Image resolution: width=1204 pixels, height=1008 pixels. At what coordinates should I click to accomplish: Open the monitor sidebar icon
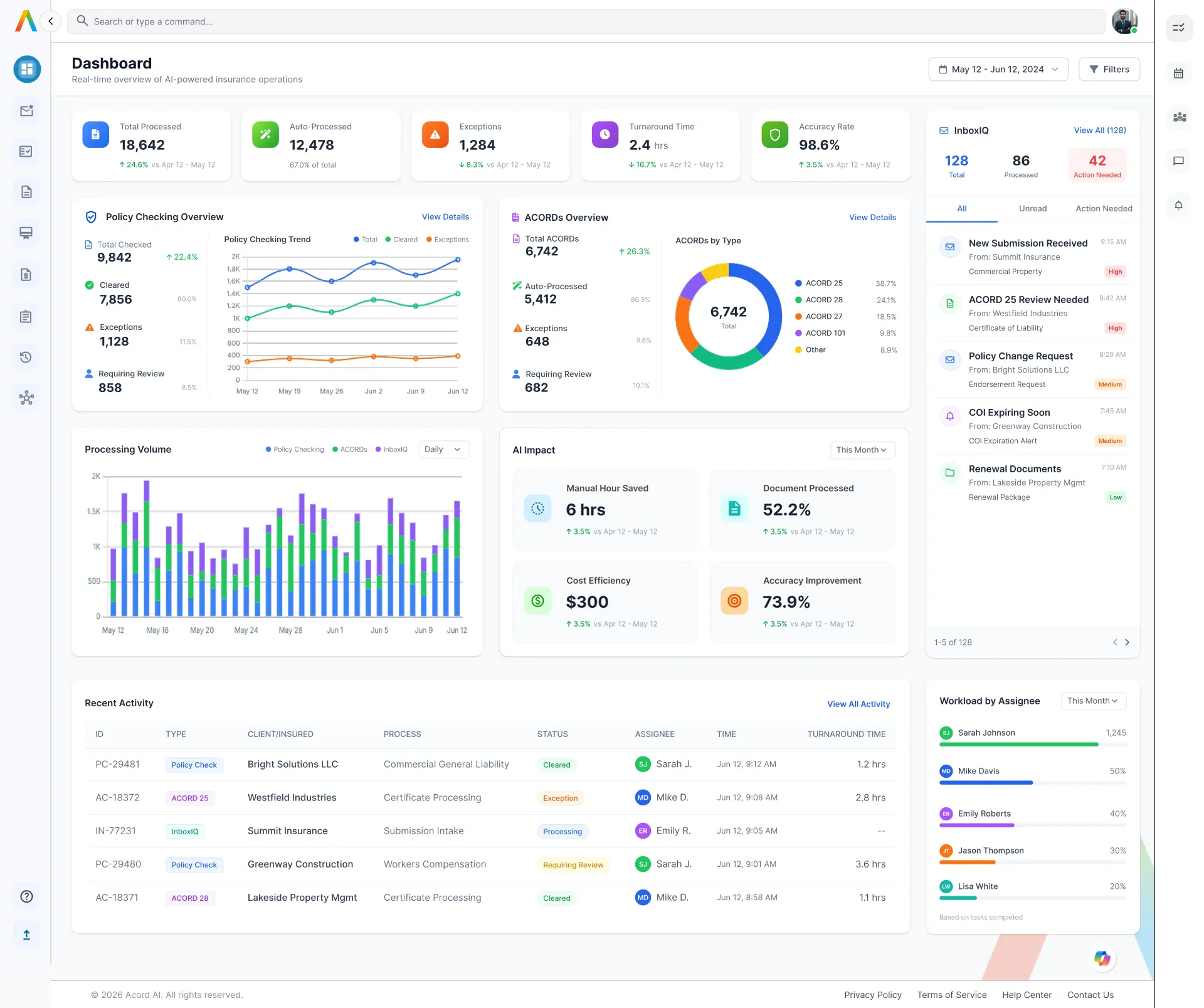click(x=26, y=233)
